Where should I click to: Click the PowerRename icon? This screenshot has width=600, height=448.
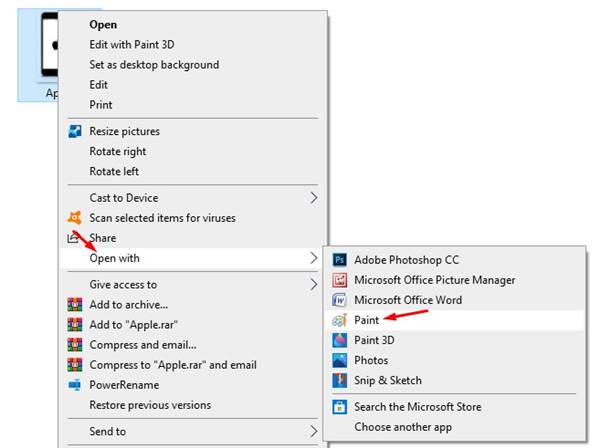click(75, 385)
